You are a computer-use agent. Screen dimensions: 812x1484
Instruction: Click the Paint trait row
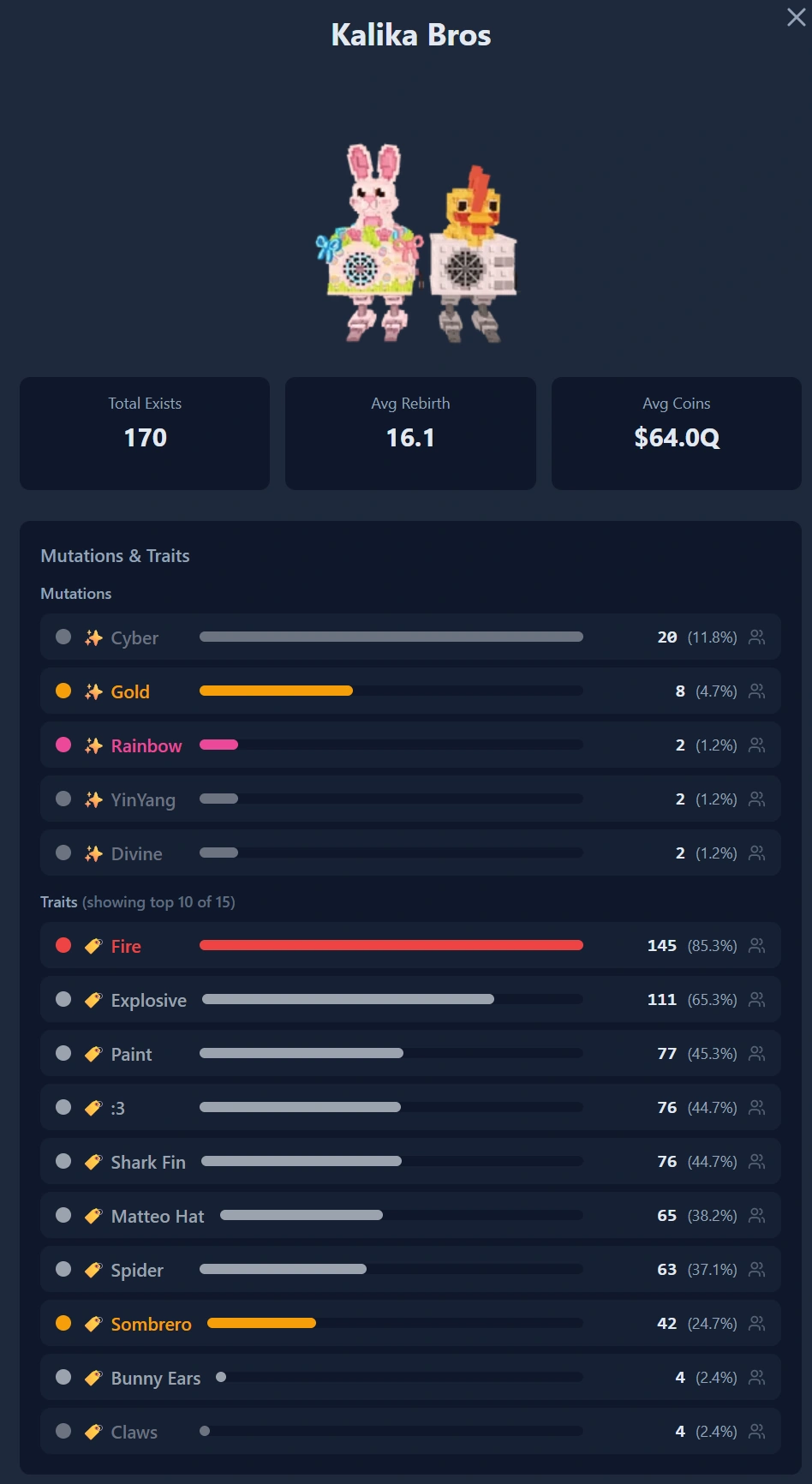(410, 1054)
